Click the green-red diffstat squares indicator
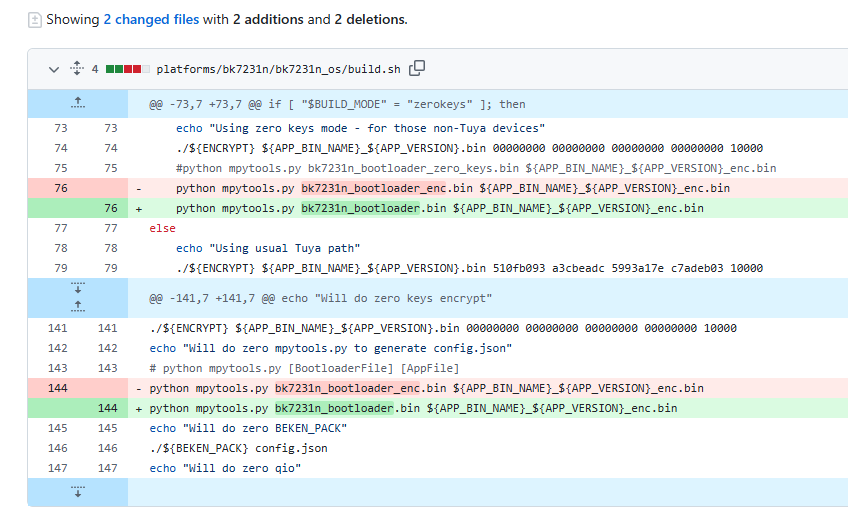This screenshot has width=848, height=513. click(127, 69)
